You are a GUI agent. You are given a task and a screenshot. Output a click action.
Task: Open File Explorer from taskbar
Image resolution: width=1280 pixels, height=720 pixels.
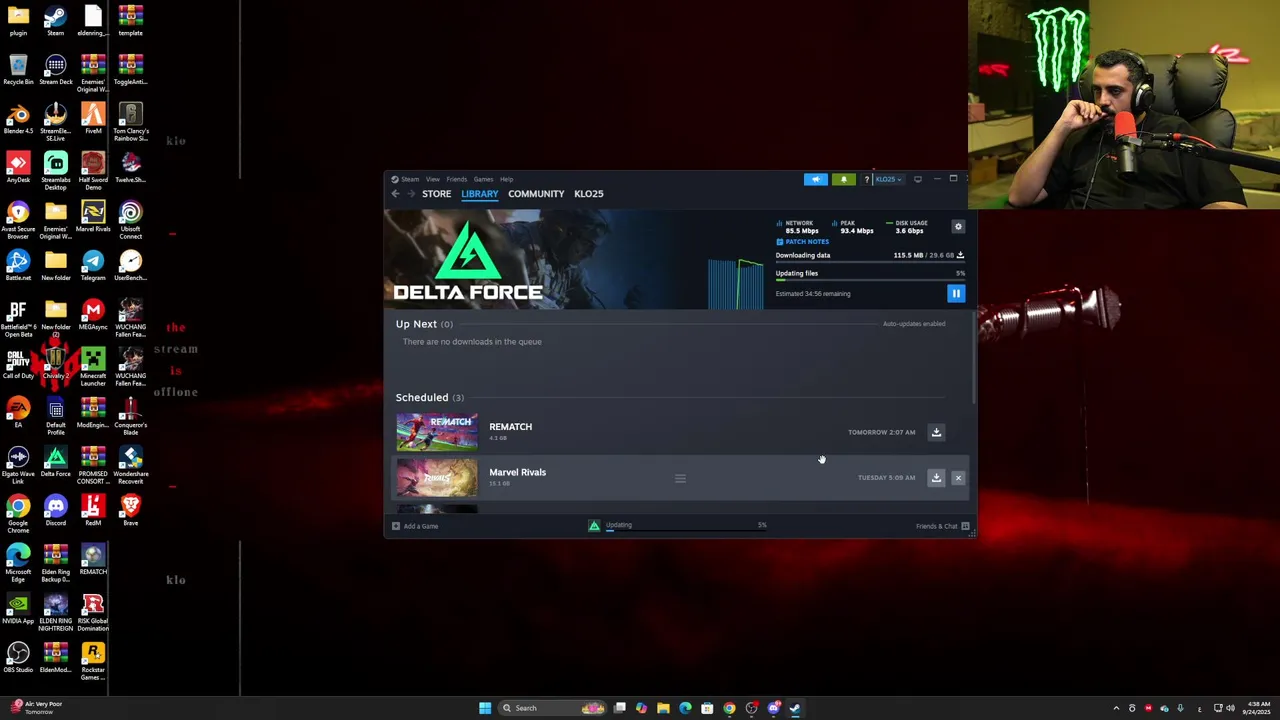663,708
